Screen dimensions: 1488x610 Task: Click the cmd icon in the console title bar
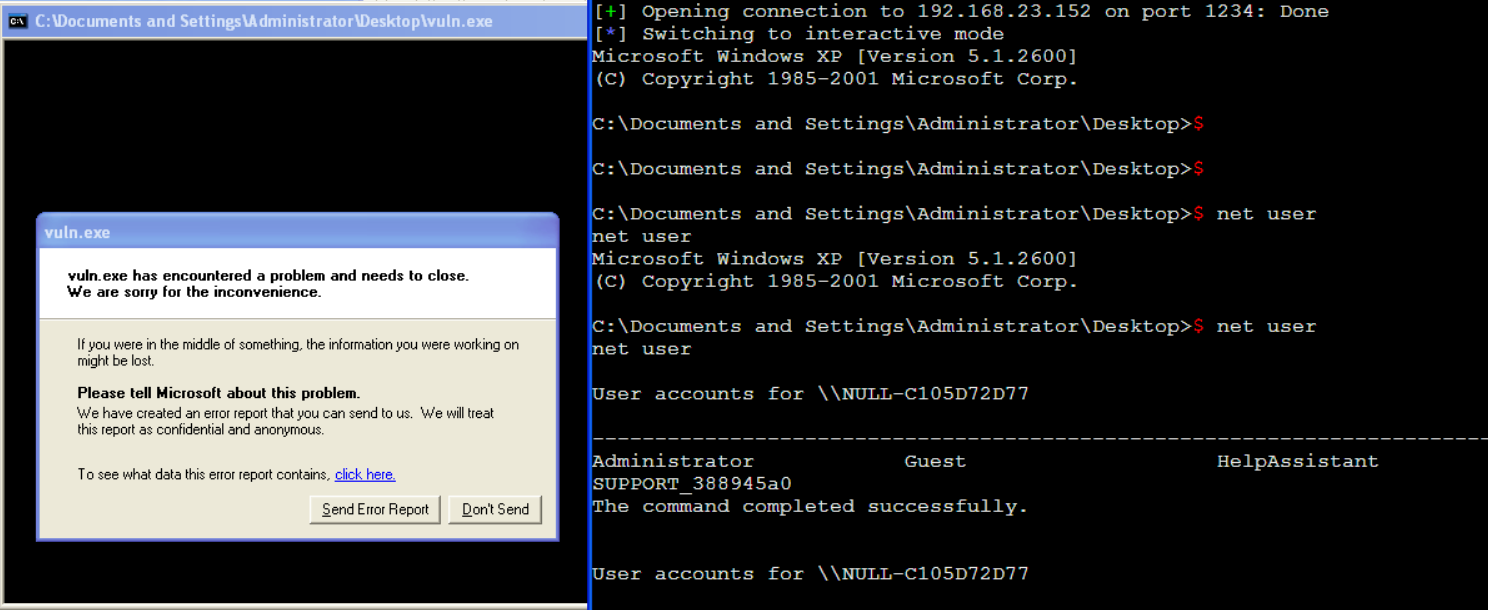coord(17,21)
